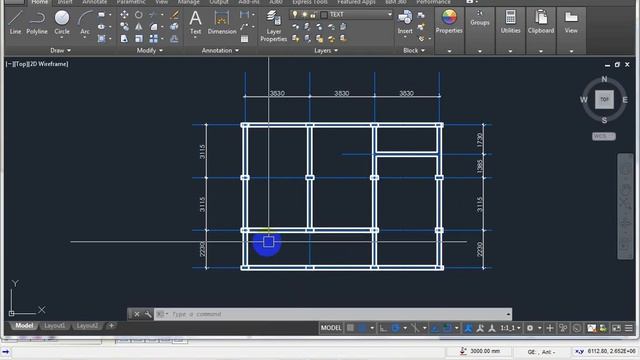Image resolution: width=640 pixels, height=360 pixels.
Task: Click the Insert block icon
Action: (x=405, y=22)
